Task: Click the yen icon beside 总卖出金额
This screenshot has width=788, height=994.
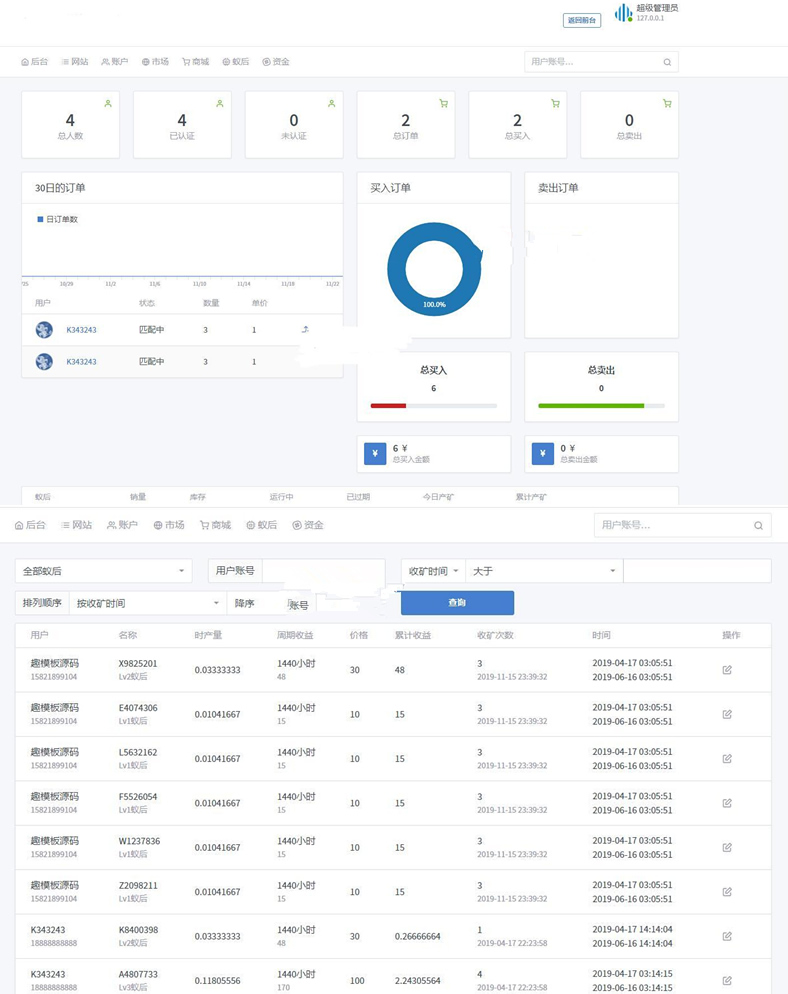Action: coord(543,454)
